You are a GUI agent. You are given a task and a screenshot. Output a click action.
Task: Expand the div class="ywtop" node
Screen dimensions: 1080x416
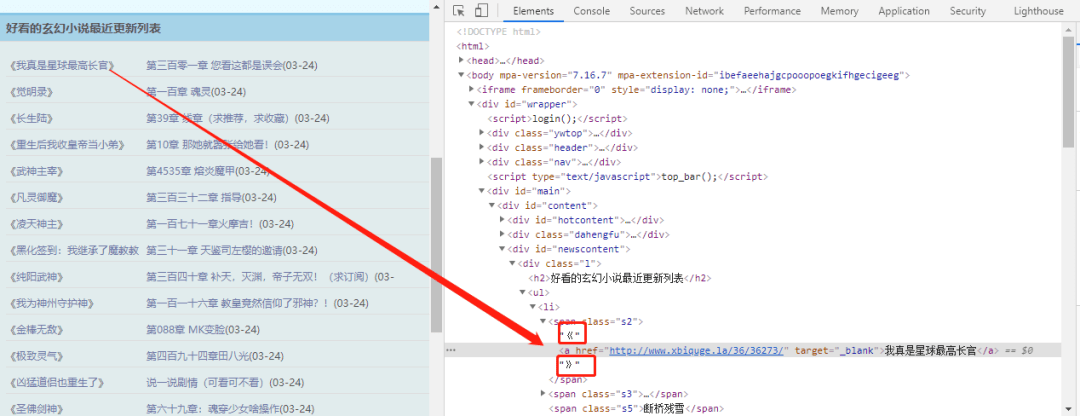click(481, 133)
